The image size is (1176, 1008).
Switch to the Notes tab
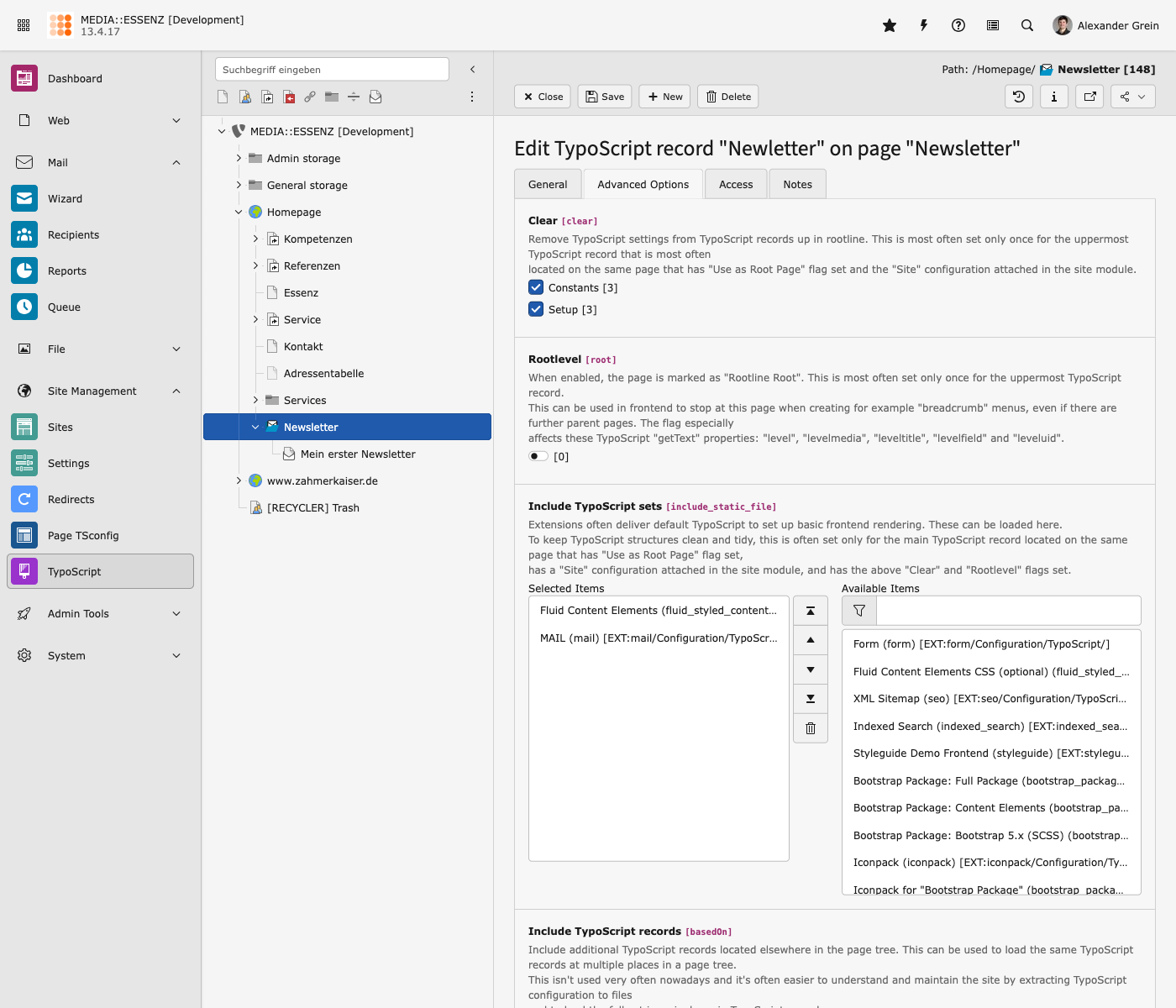[797, 184]
